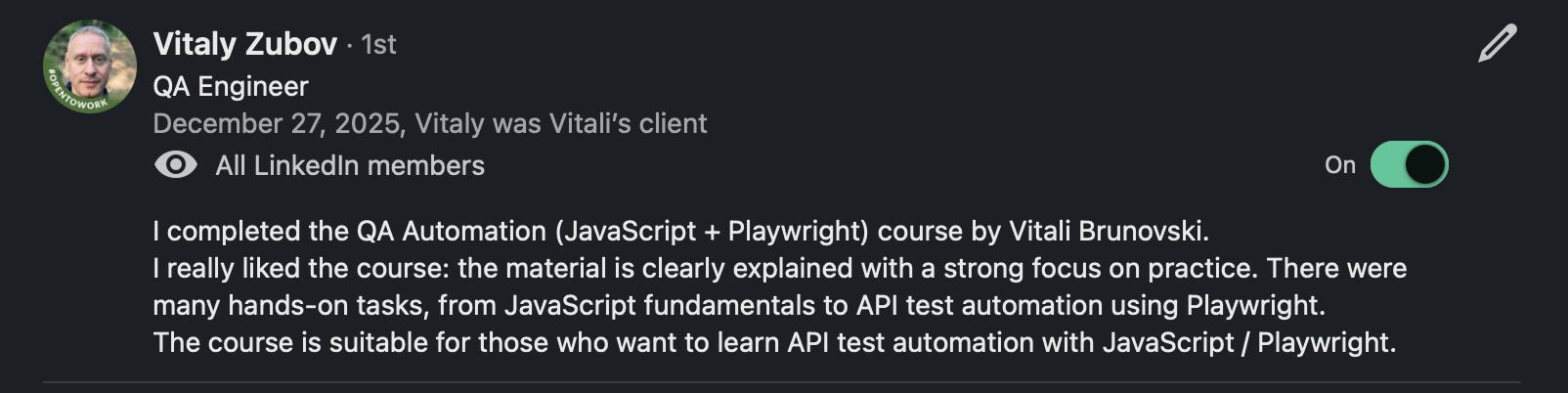Click the dark knob of the toggle
1568x393 pixels.
(1425, 164)
